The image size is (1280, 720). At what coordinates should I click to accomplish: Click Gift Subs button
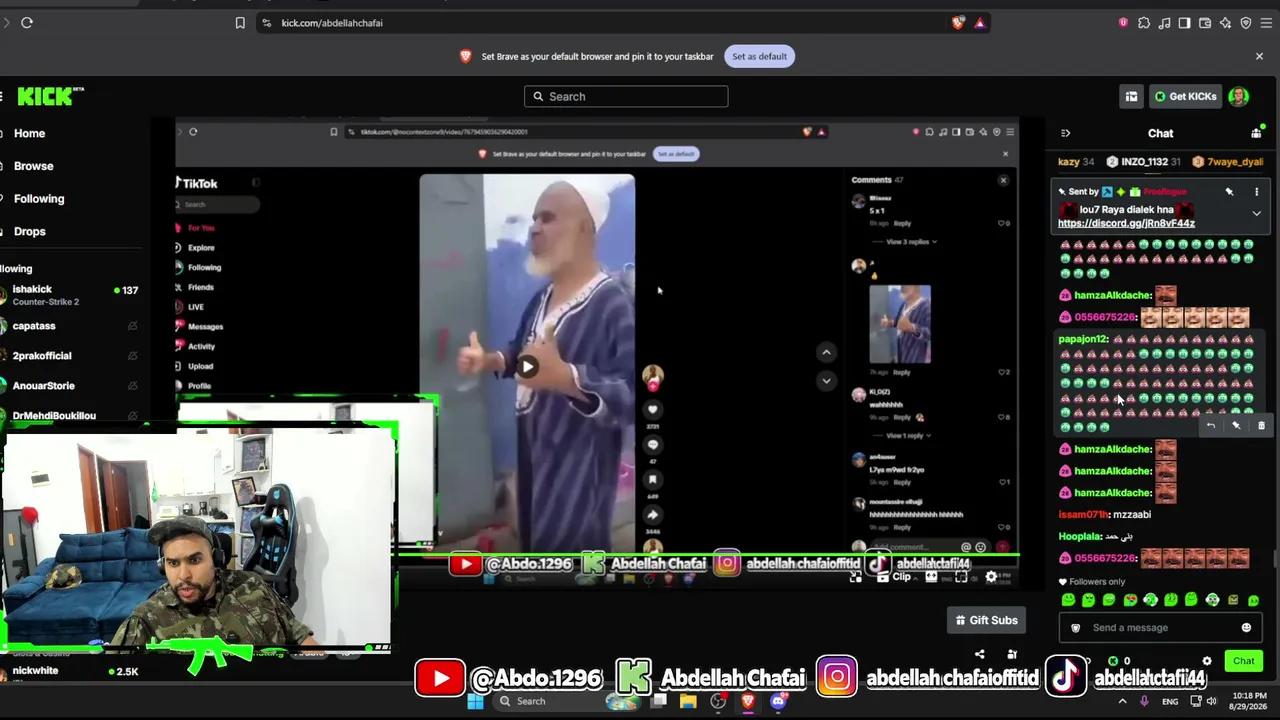pyautogui.click(x=986, y=620)
